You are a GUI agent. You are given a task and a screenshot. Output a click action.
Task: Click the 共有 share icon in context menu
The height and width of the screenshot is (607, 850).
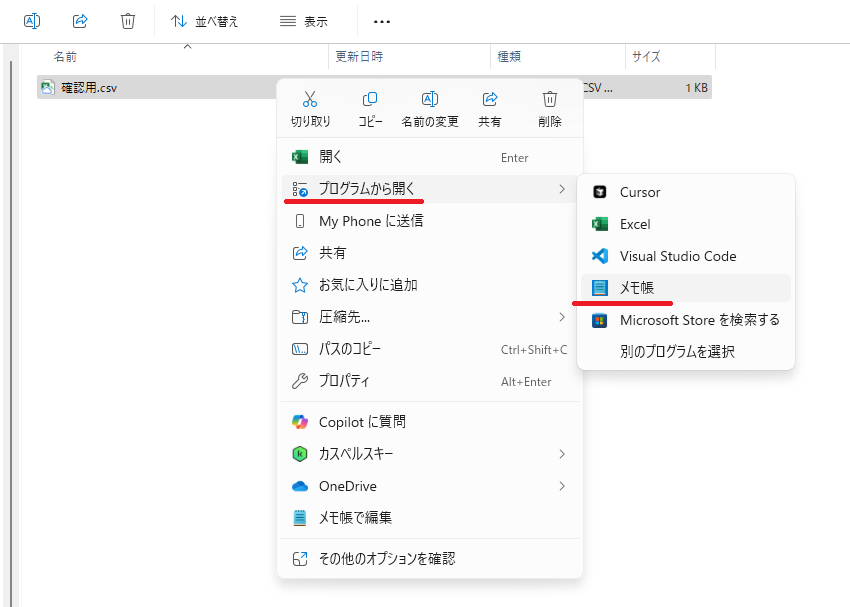(x=490, y=107)
